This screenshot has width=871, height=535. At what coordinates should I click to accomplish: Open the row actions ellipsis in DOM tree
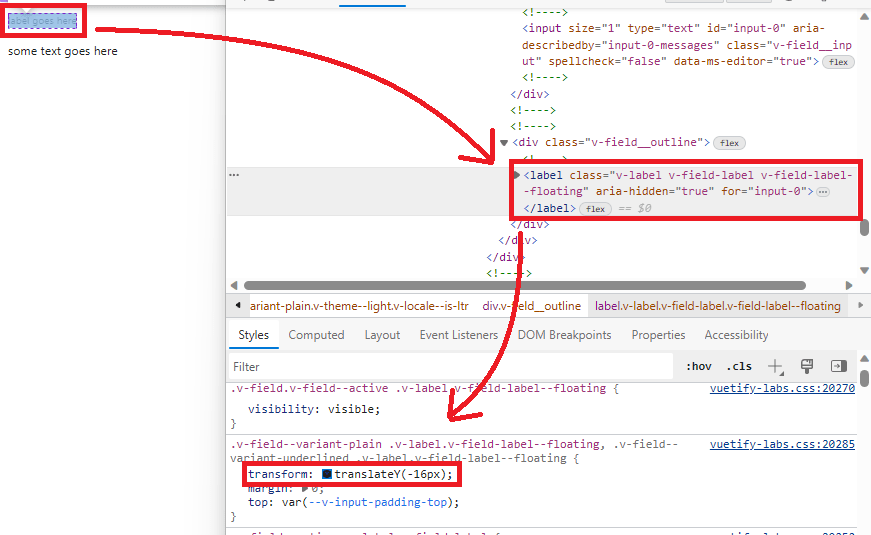[234, 174]
